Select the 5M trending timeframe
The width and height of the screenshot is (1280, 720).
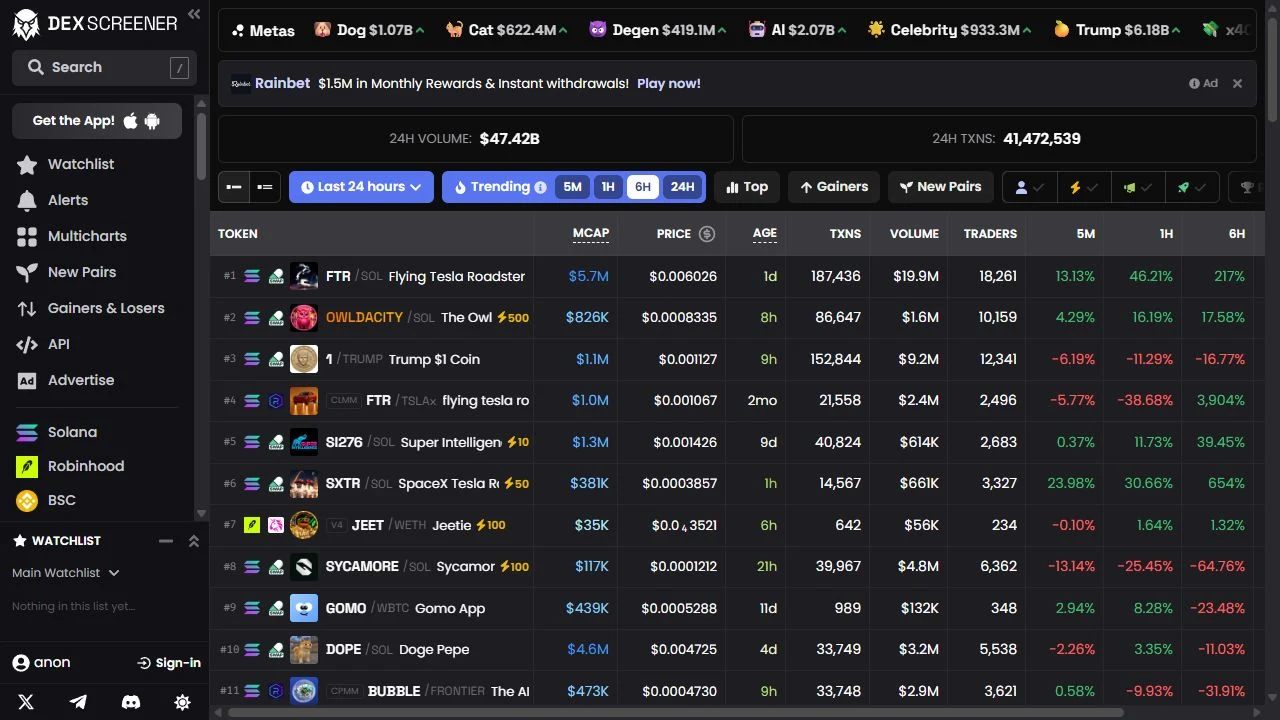pyautogui.click(x=572, y=187)
